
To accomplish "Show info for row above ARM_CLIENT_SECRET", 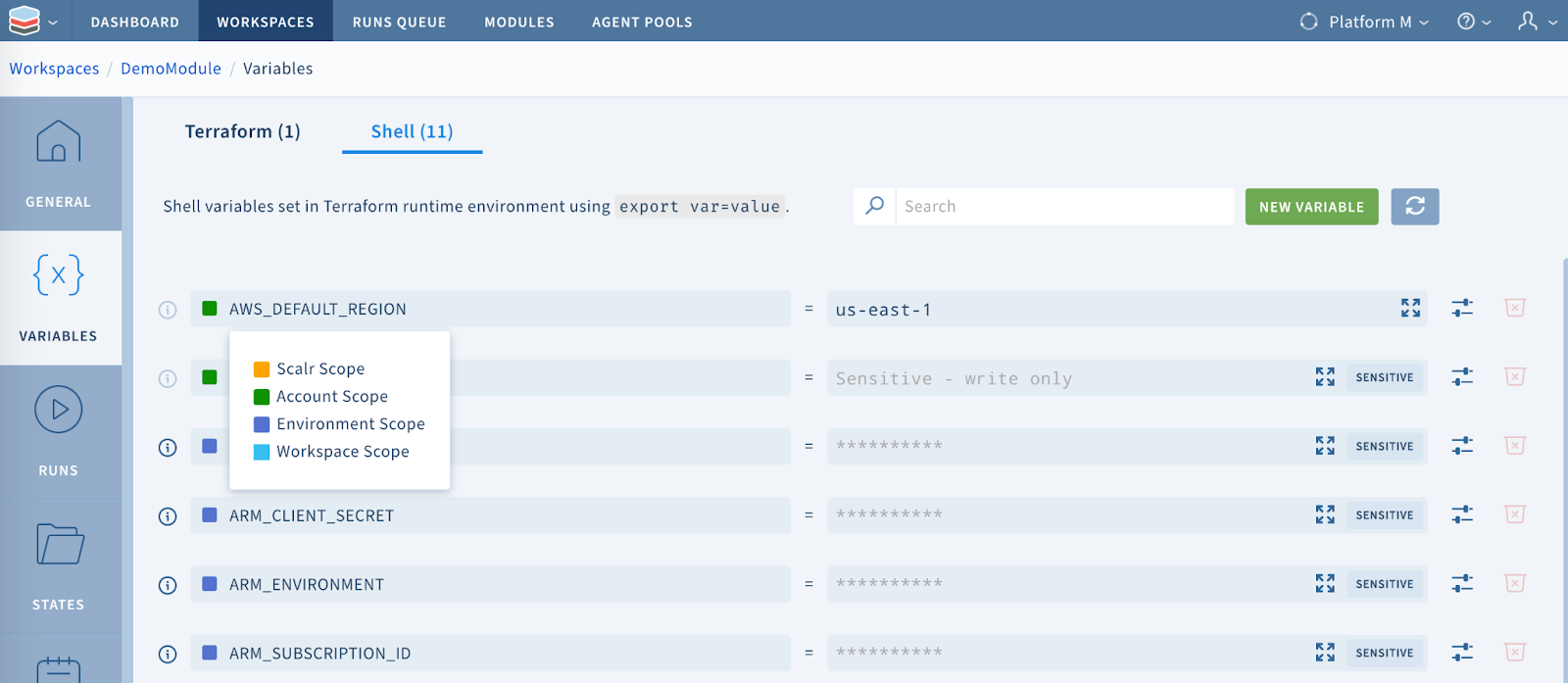I will pyautogui.click(x=168, y=448).
